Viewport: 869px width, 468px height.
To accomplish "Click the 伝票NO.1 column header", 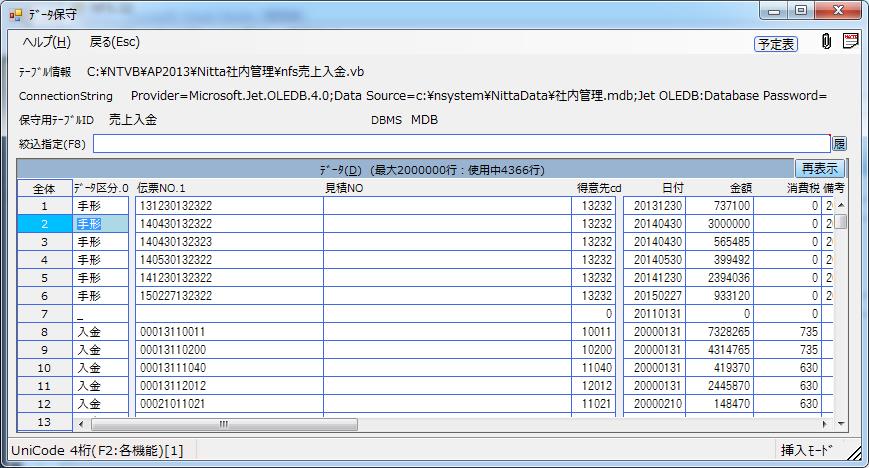I will coord(227,188).
